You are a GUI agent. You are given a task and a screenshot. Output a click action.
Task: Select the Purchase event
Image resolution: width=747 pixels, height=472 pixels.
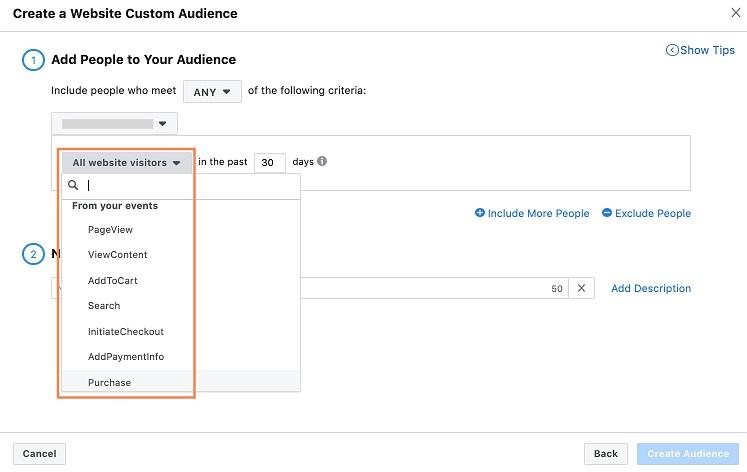click(109, 382)
